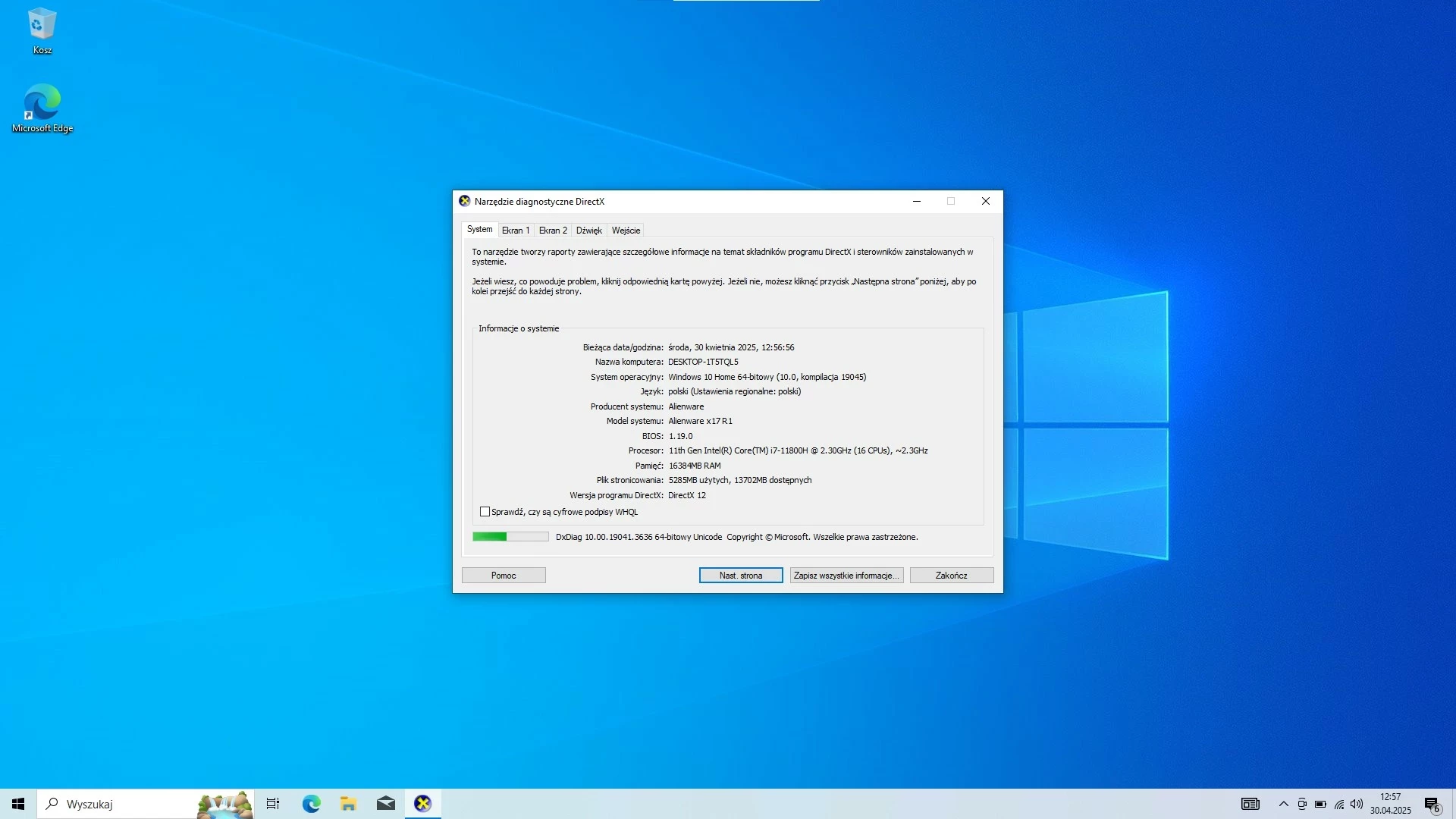Click the Meet Now camera tray icon
Viewport: 1456px width, 819px height.
pos(1302,804)
